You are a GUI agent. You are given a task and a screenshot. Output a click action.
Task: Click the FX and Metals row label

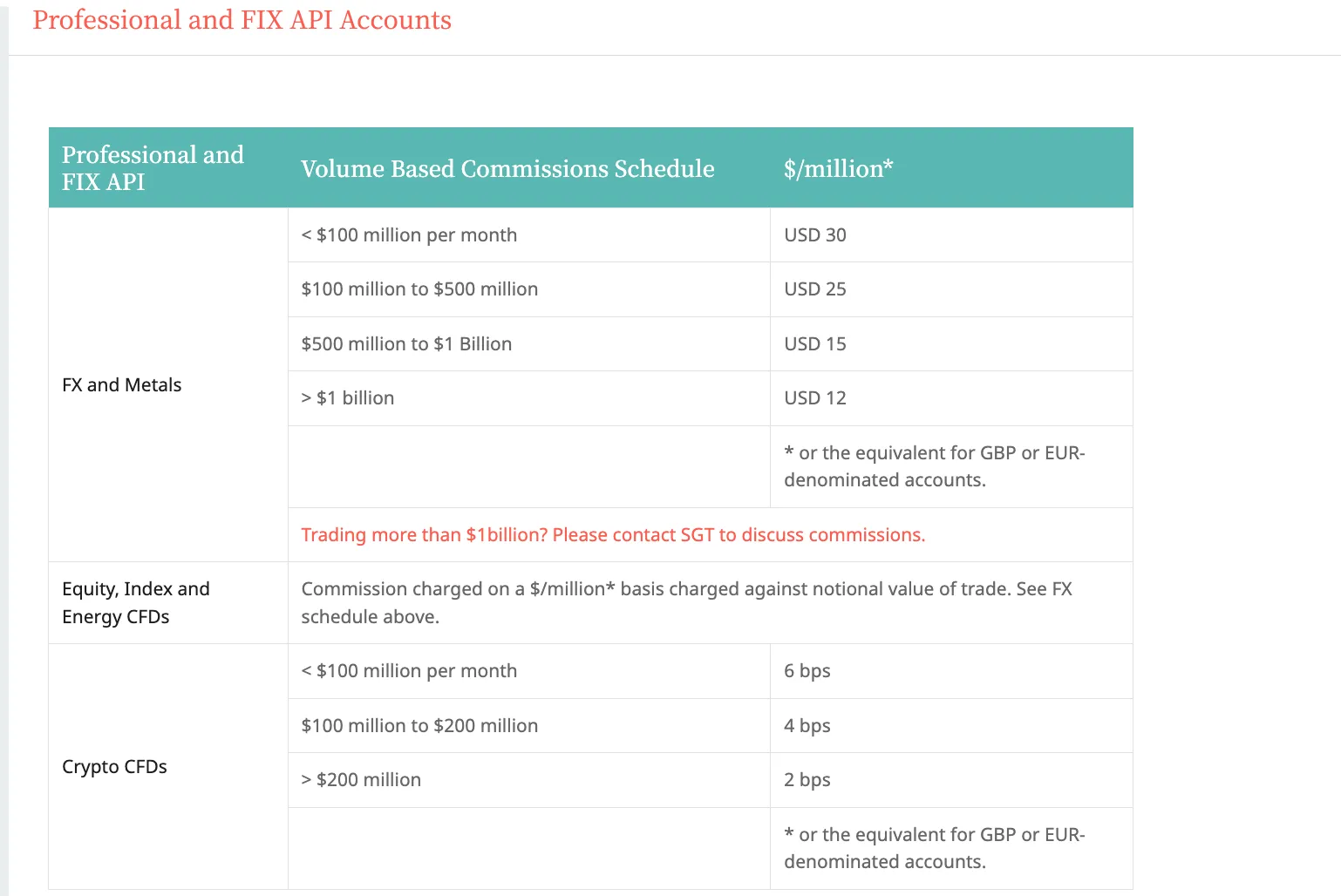pos(122,384)
